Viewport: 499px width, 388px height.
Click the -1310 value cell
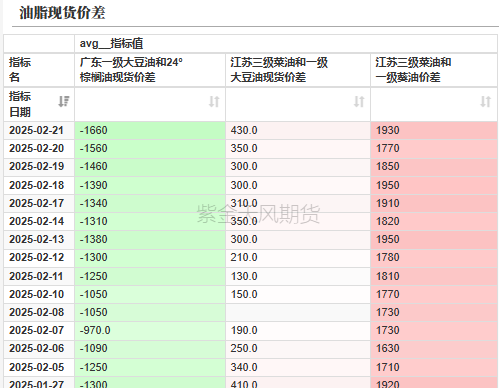[150, 221]
